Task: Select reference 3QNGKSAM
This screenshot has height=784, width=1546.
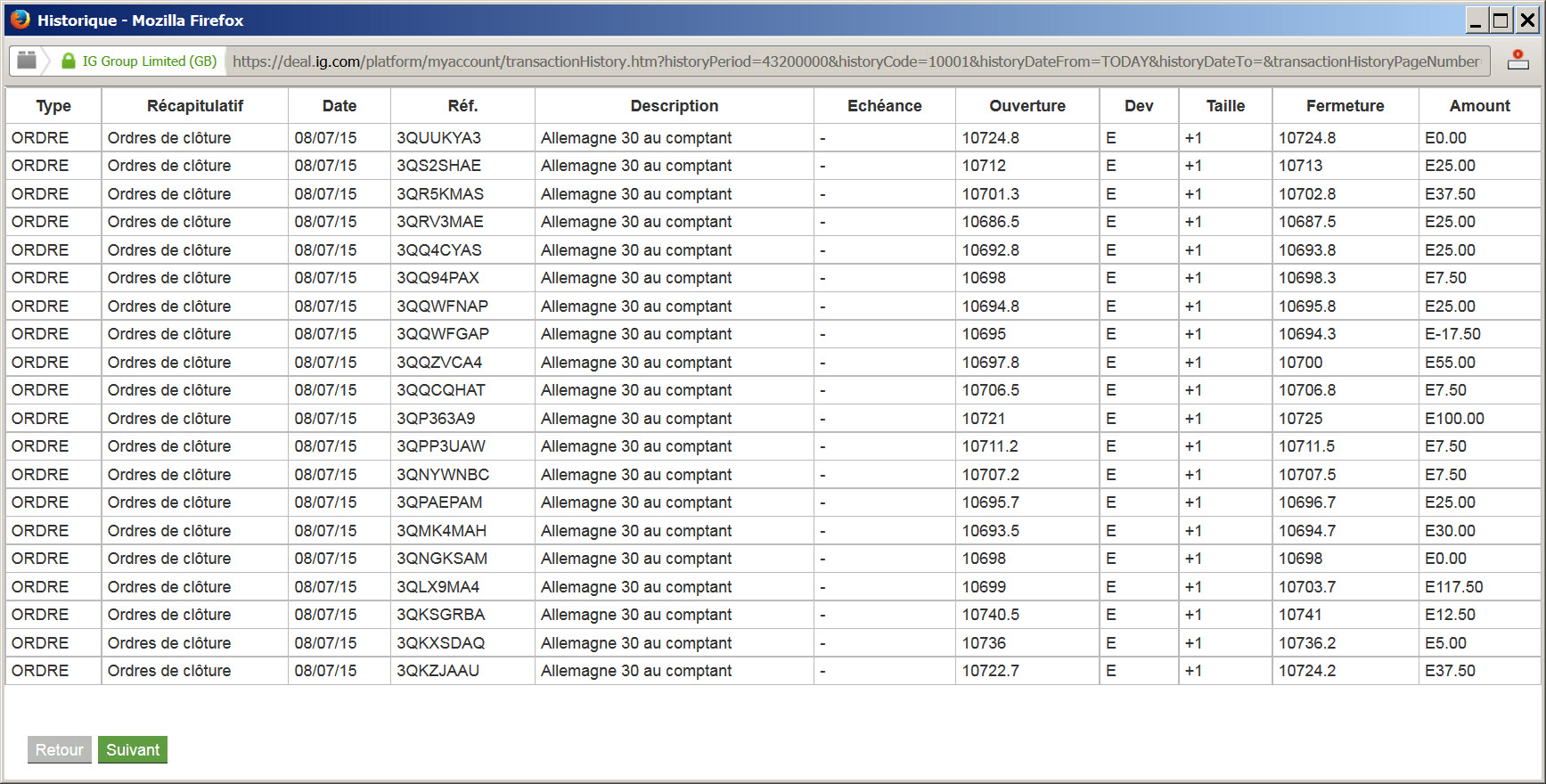Action: [x=442, y=559]
